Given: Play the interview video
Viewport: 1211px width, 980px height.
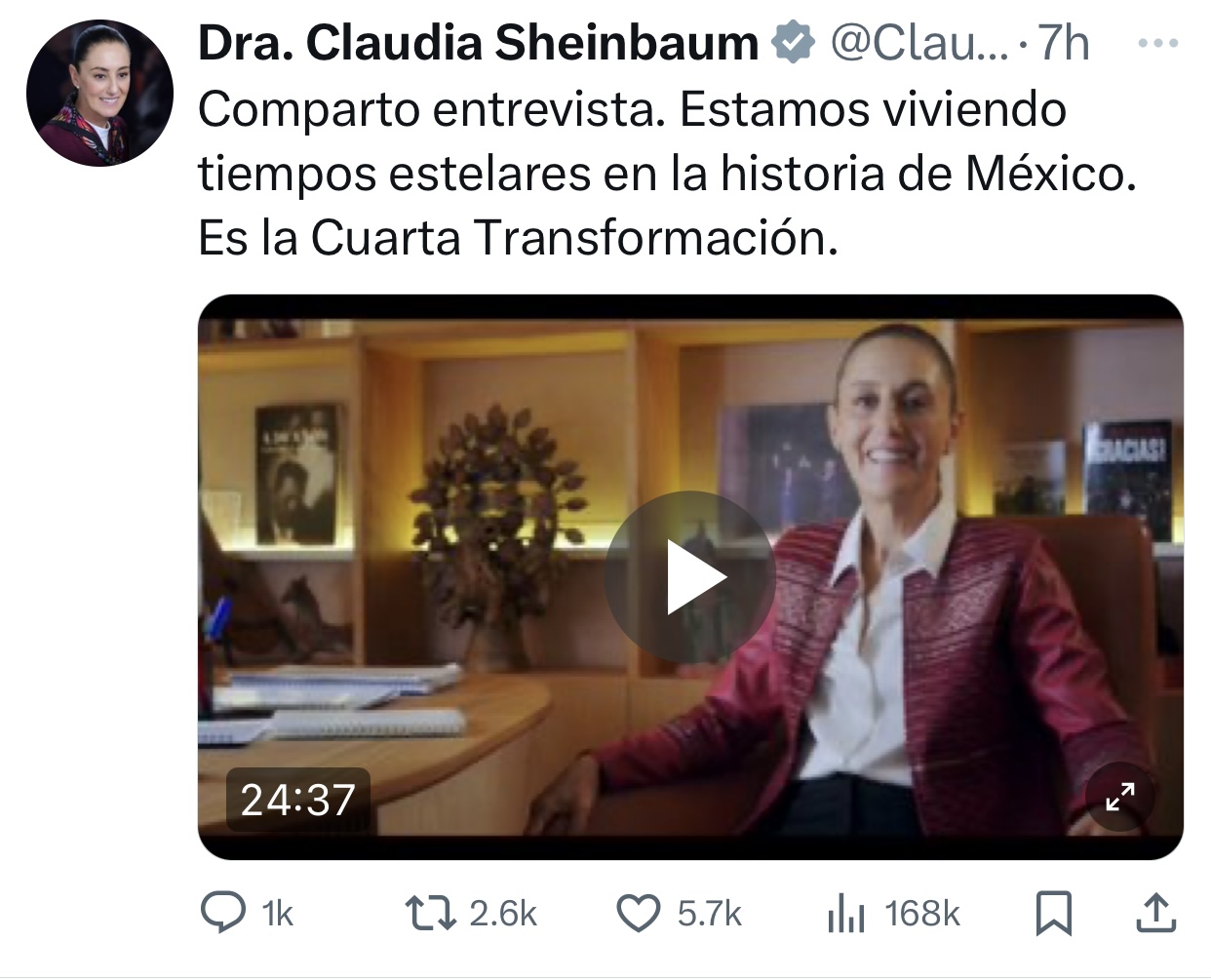Looking at the screenshot, I should pyautogui.click(x=690, y=577).
